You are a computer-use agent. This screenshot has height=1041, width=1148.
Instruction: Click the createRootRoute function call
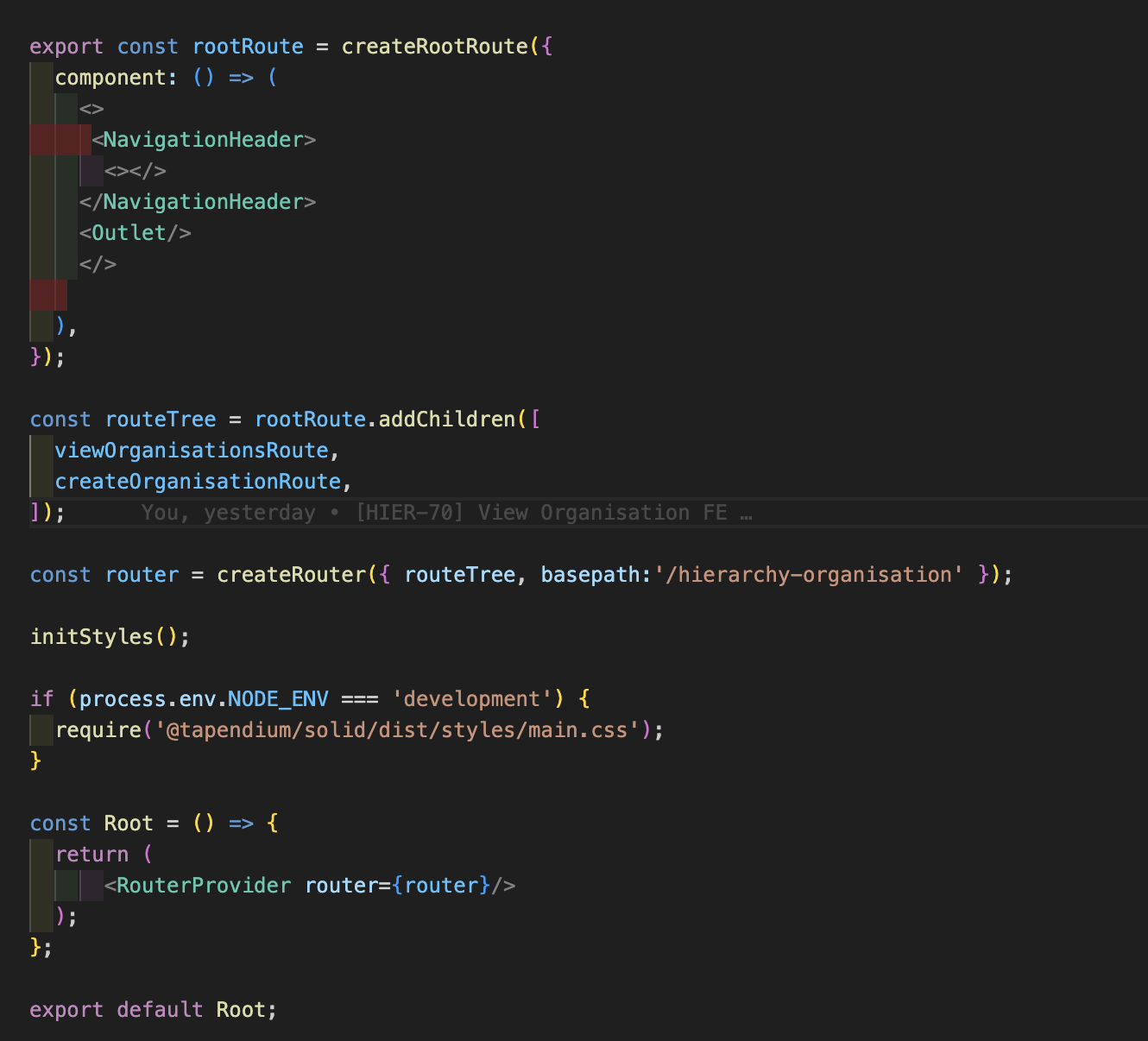coord(434,47)
